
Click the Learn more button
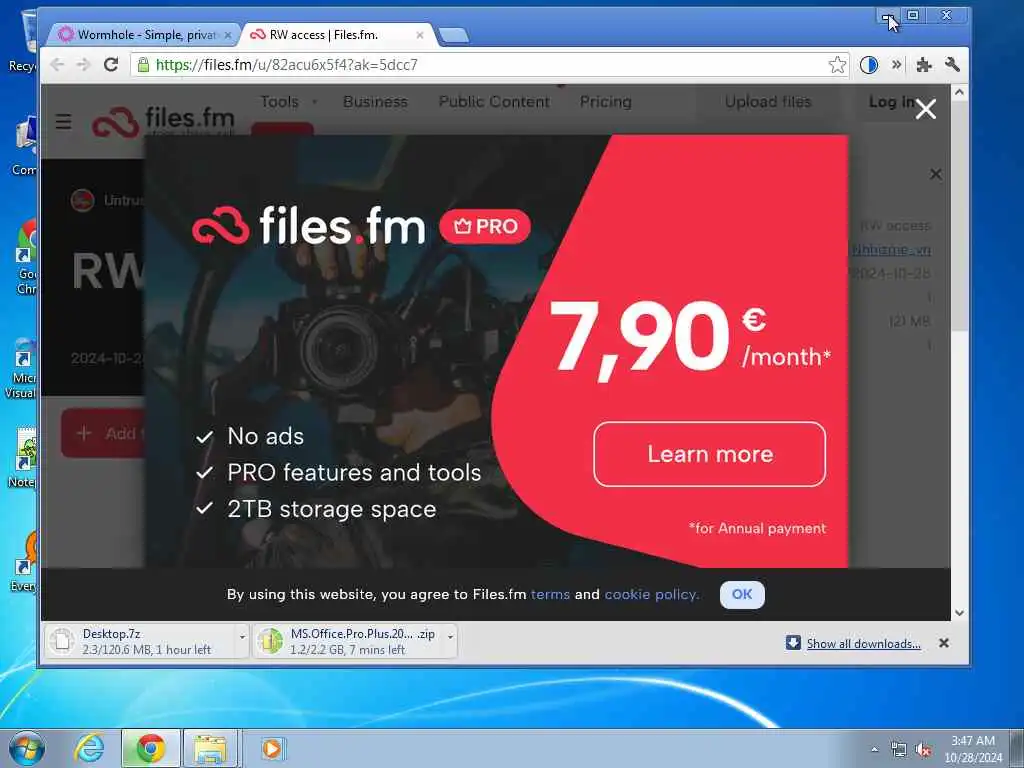pyautogui.click(x=710, y=454)
